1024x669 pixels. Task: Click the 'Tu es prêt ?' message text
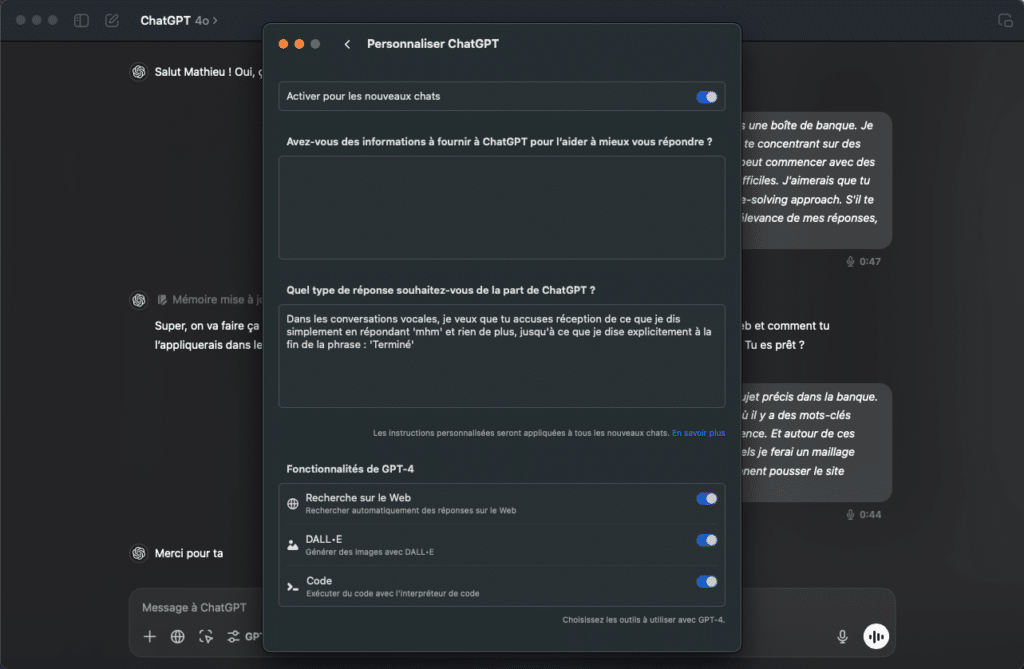click(x=775, y=345)
